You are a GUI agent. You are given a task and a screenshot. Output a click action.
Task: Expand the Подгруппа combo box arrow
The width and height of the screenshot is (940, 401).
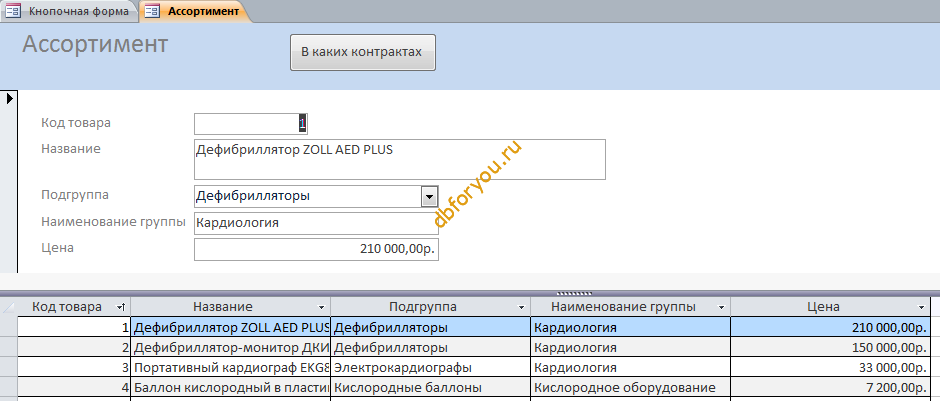[x=429, y=196]
